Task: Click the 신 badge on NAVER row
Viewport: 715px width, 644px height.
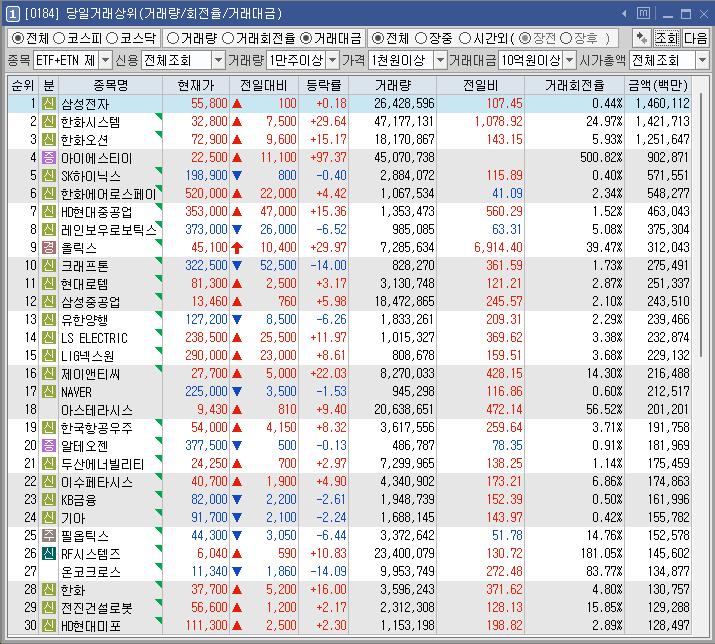Action: pos(49,391)
